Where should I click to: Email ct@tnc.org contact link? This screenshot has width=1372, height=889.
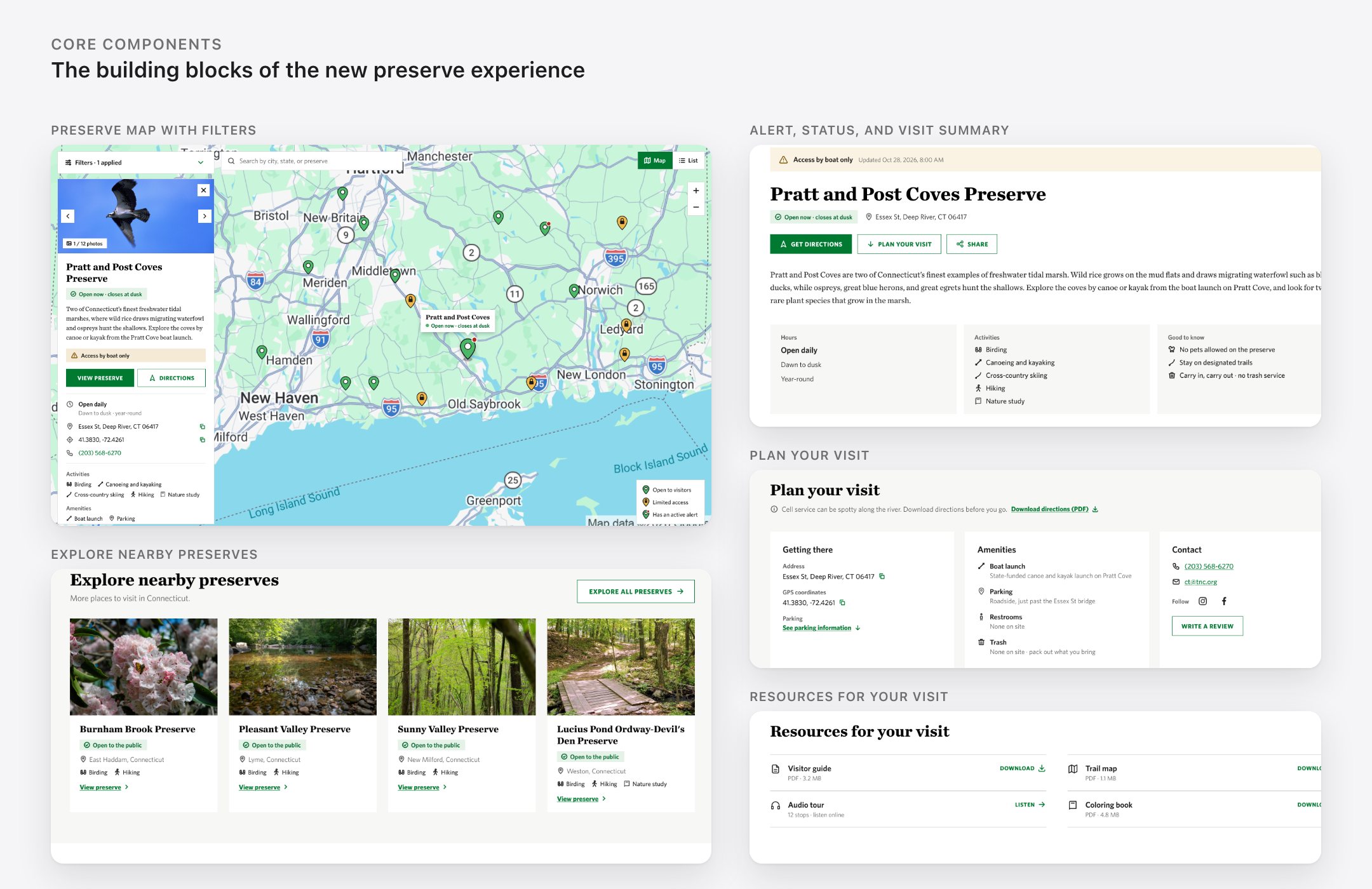(x=1200, y=582)
